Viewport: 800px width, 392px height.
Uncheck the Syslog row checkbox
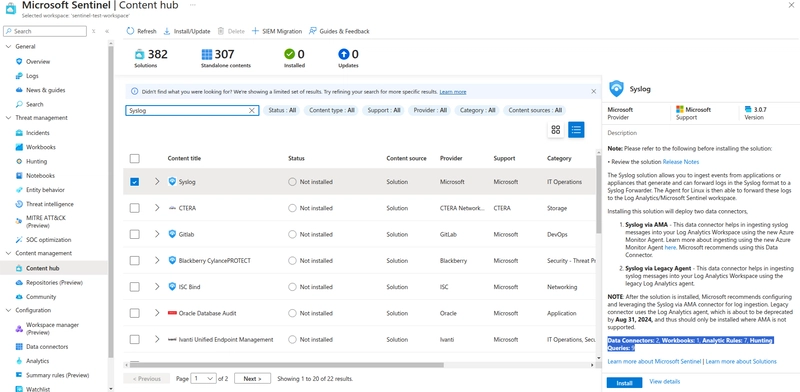point(134,182)
